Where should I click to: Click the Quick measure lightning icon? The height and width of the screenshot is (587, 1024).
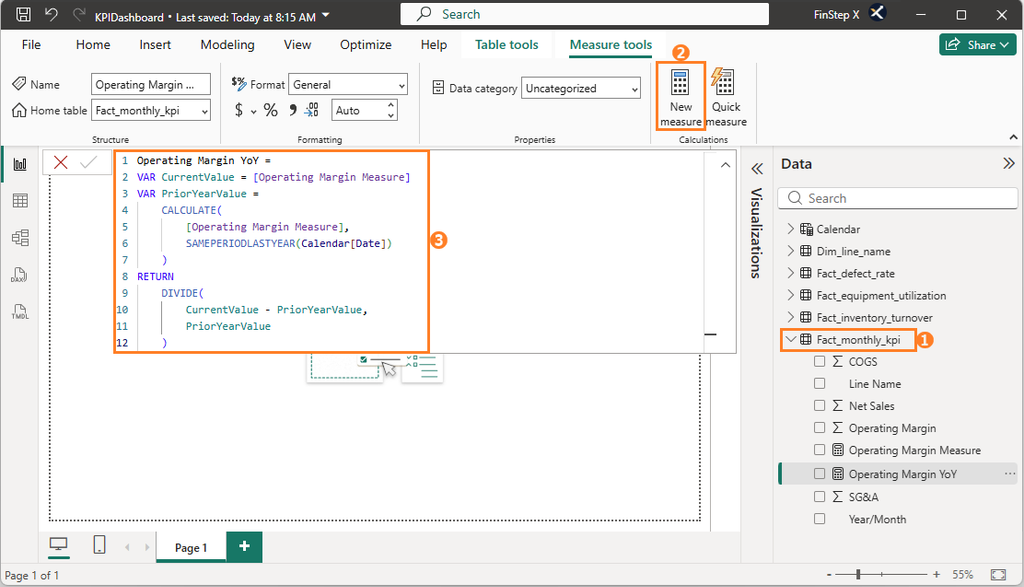pyautogui.click(x=724, y=82)
